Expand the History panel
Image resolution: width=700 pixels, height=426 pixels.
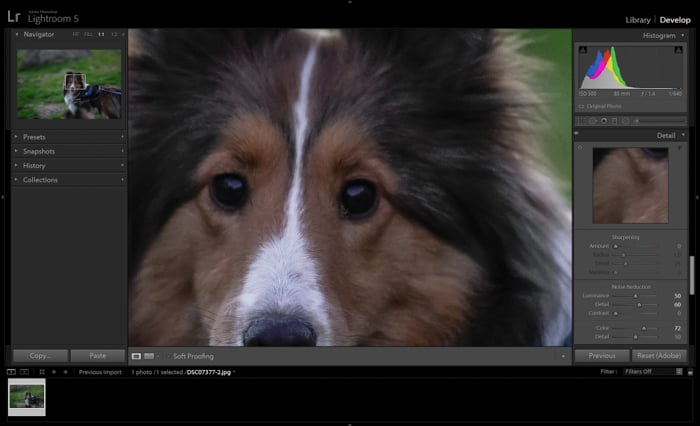coord(16,165)
